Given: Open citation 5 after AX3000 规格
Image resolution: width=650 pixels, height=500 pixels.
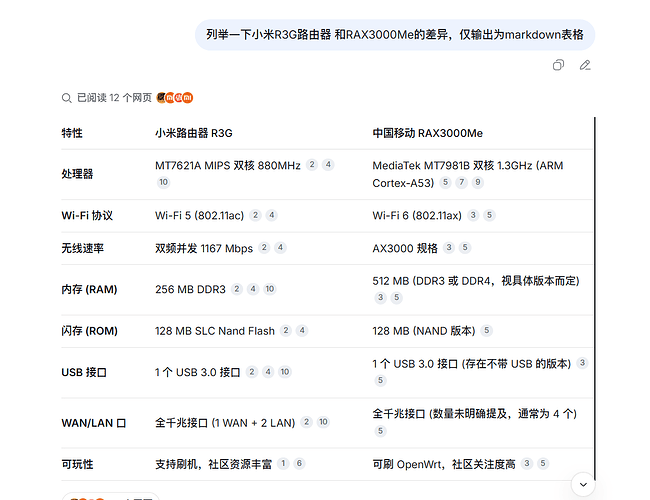Looking at the screenshot, I should tap(465, 248).
